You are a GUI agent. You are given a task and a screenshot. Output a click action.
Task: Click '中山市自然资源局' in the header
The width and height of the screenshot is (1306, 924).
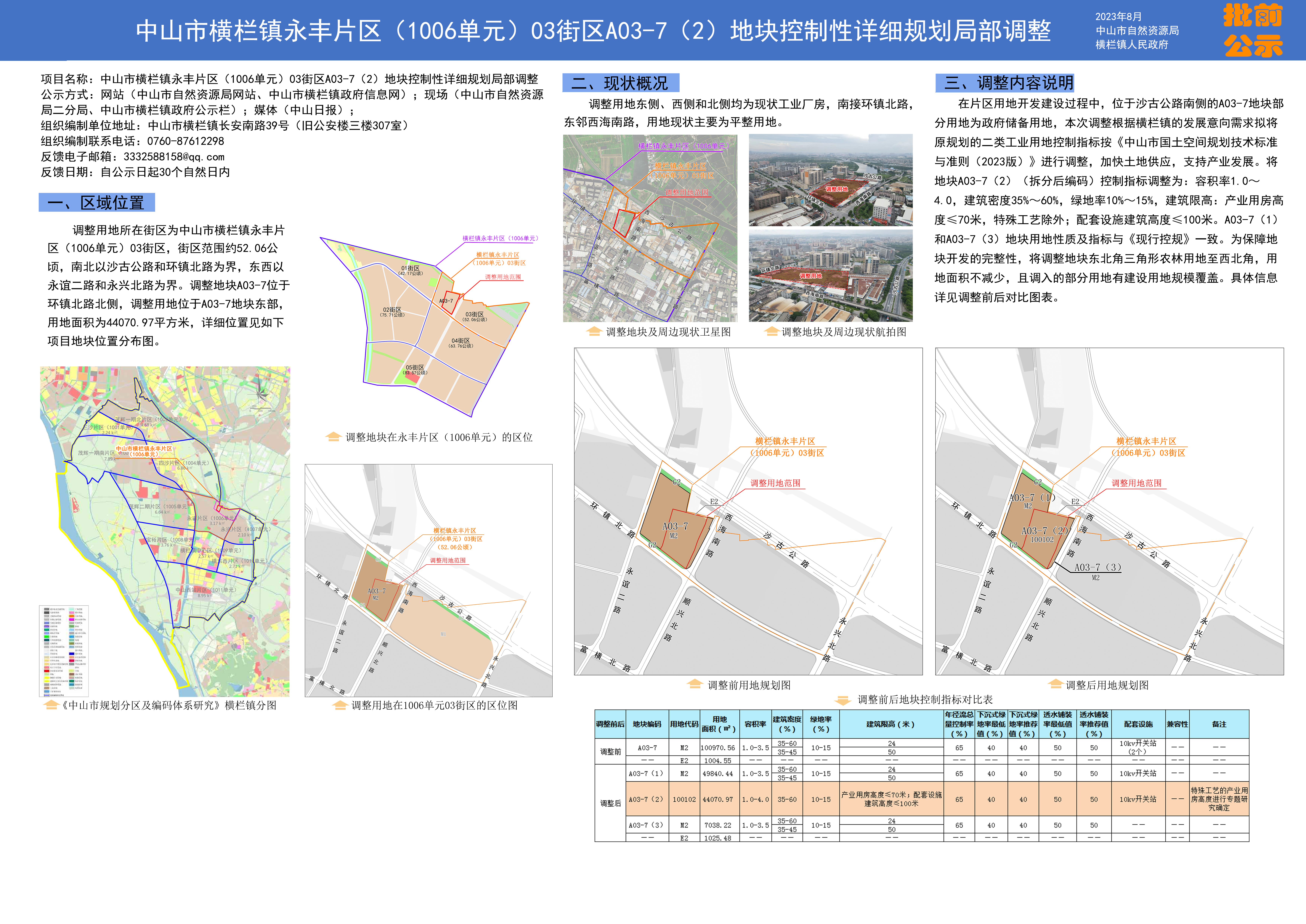click(1137, 31)
